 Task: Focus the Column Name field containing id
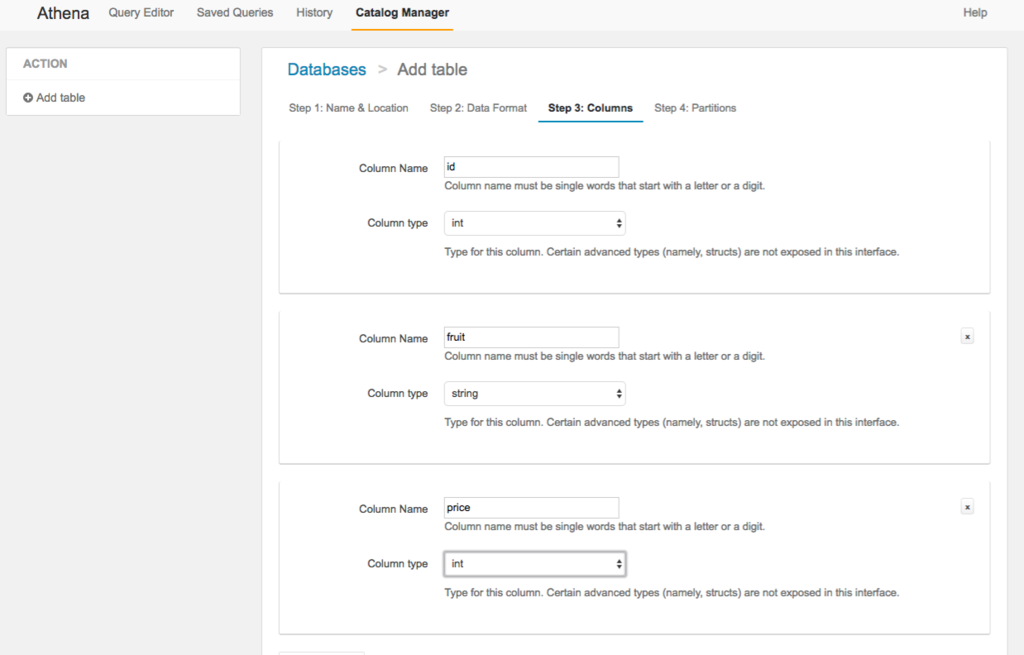pos(532,167)
